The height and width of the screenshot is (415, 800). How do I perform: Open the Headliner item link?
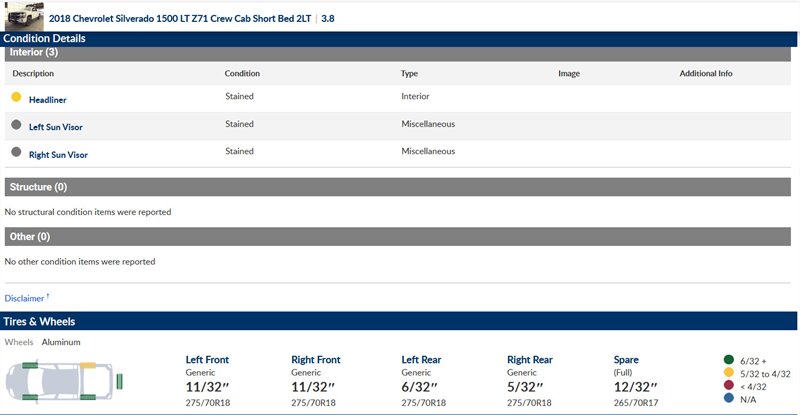(x=48, y=100)
